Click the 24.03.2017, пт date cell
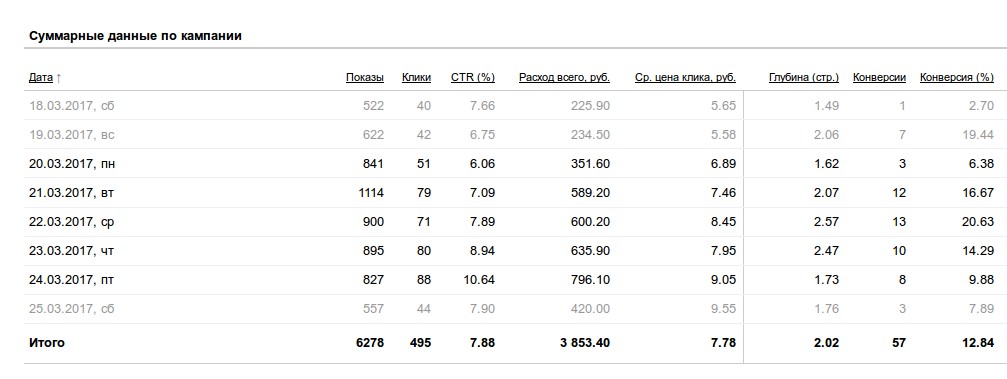The image size is (1007, 379). [71, 280]
